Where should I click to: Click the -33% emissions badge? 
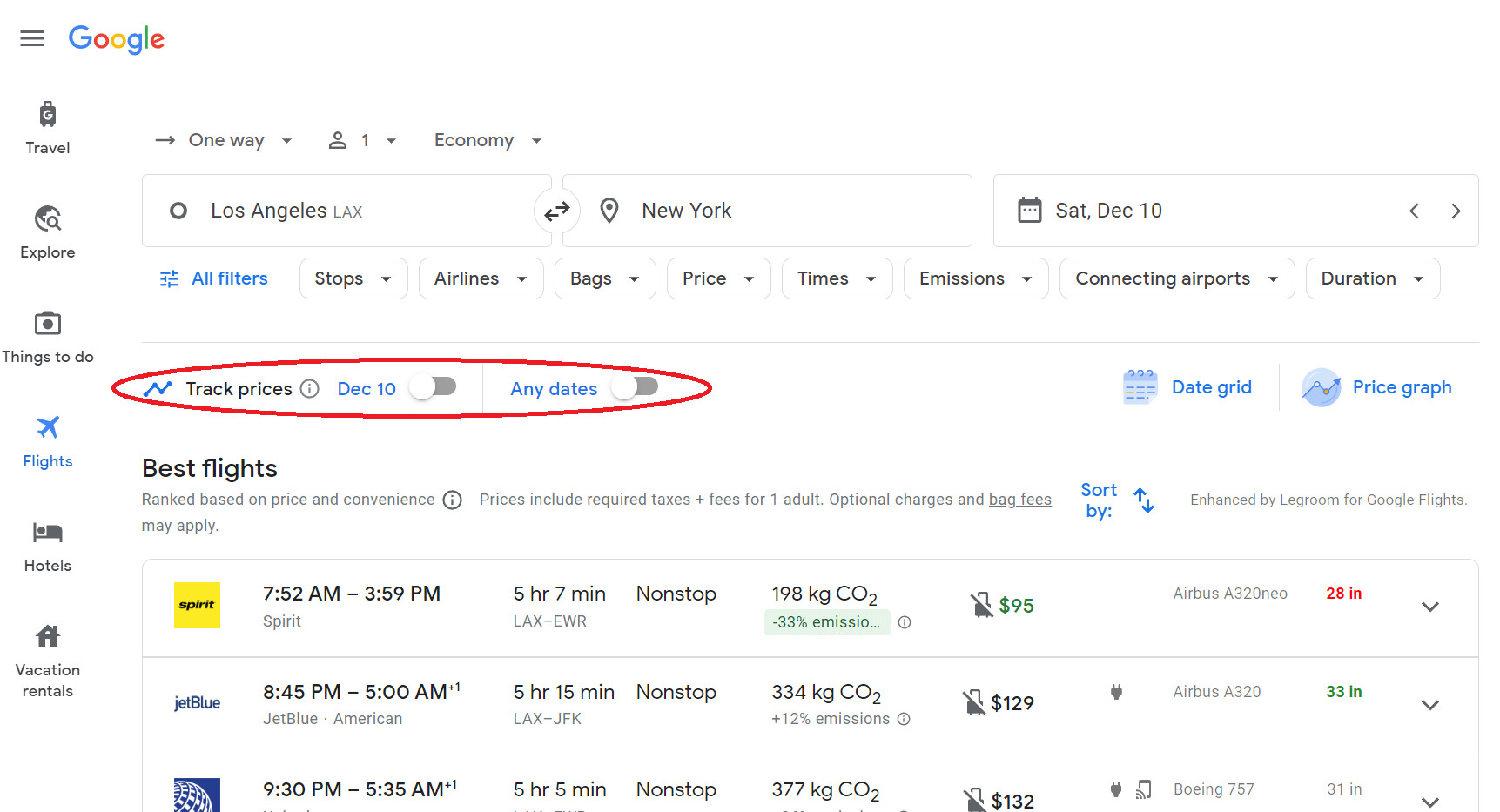(827, 622)
